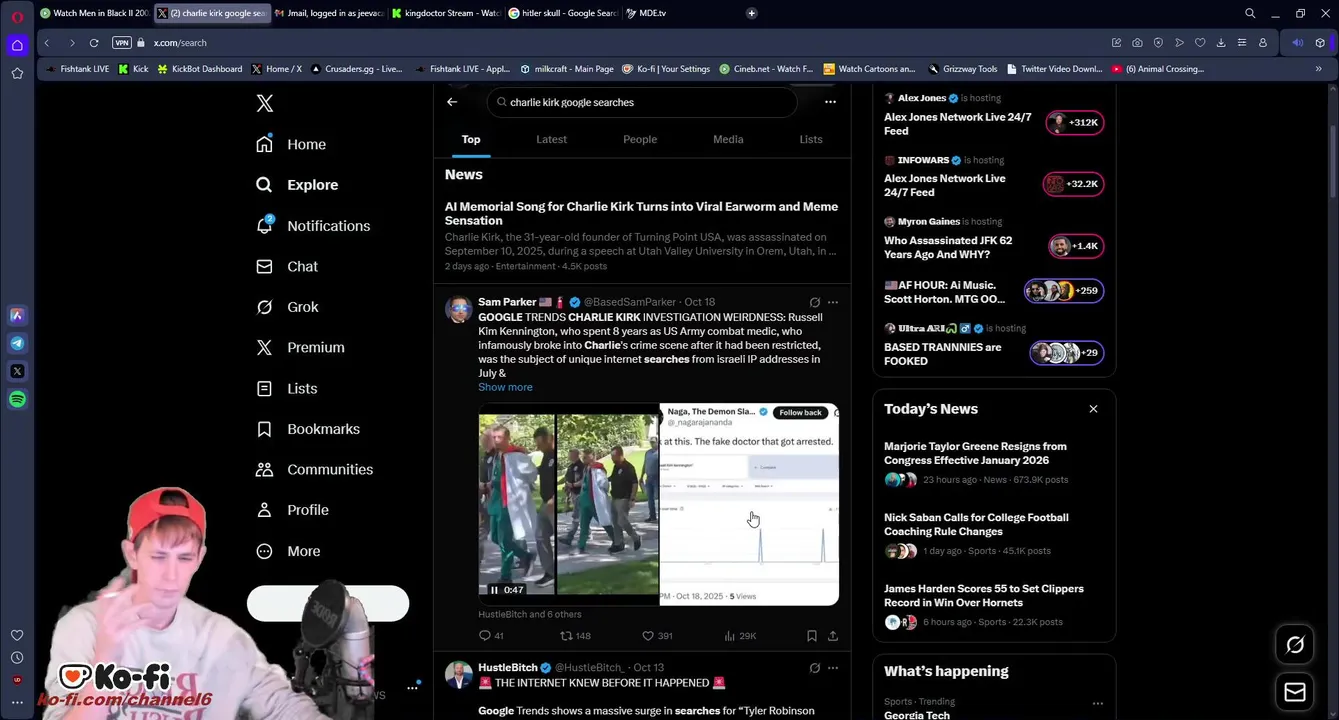The width and height of the screenshot is (1339, 720).
Task: Toggle the VPN badge in address bar
Action: pos(122,43)
